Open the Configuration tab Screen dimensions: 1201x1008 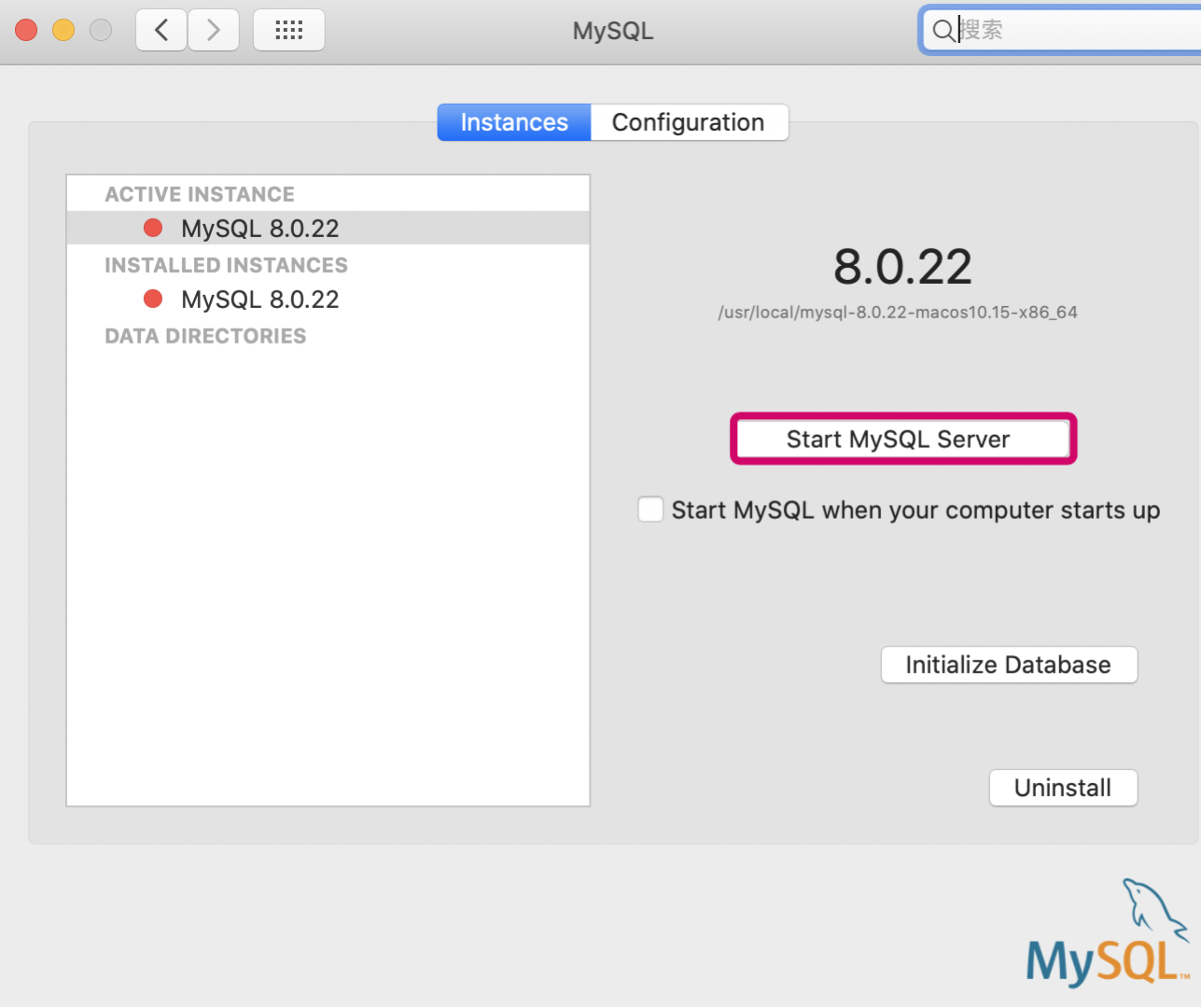tap(689, 122)
